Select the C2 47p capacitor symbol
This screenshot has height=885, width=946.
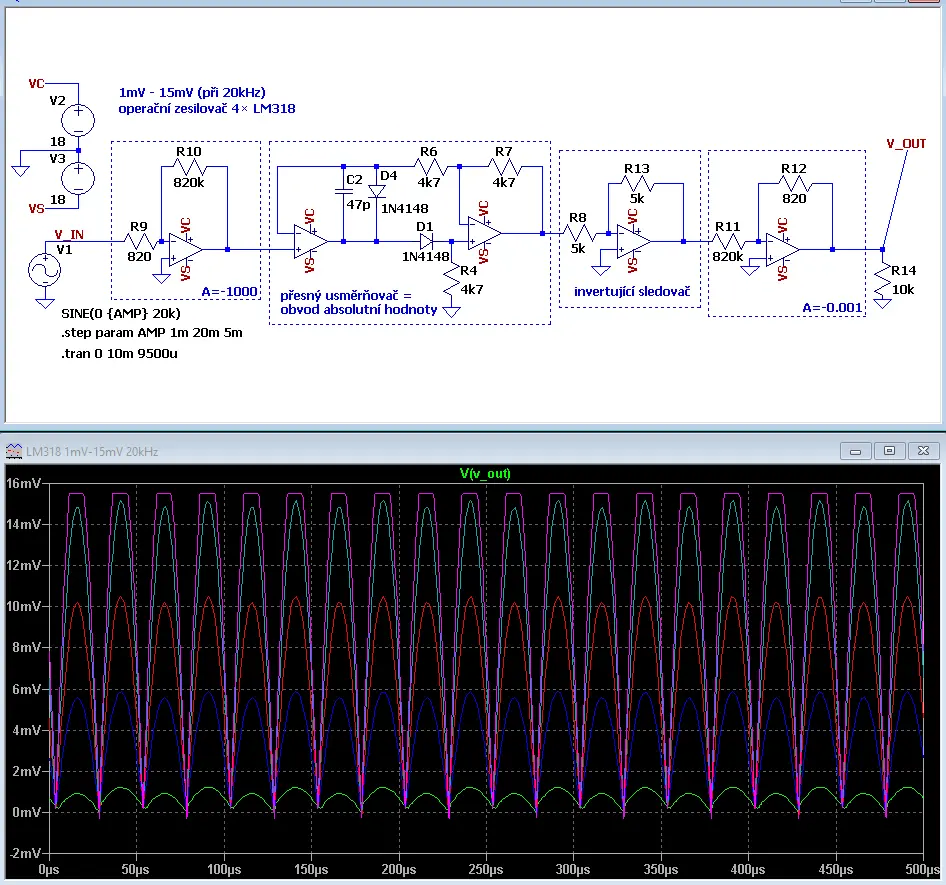[343, 191]
